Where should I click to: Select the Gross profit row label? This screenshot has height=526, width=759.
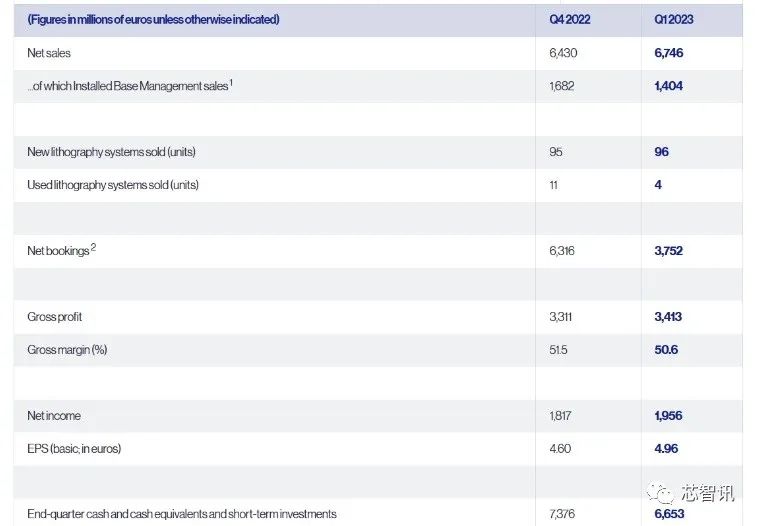click(54, 316)
